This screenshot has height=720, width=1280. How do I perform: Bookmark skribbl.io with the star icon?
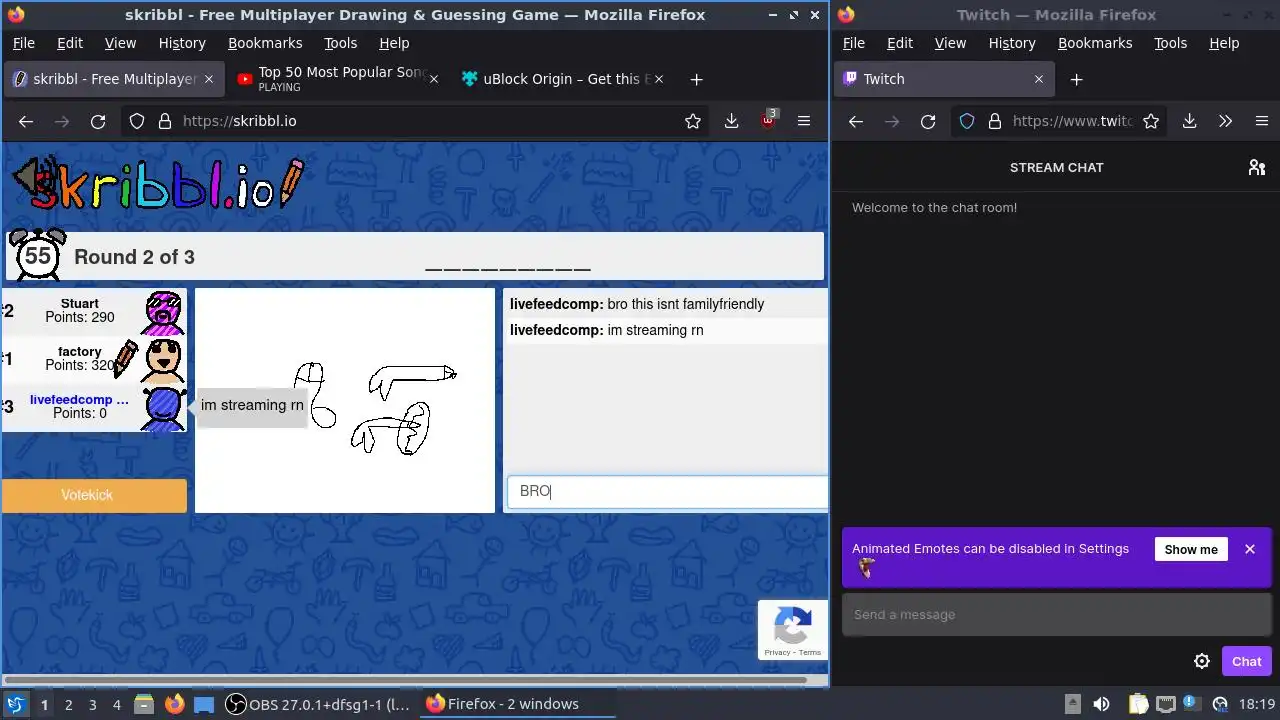[x=692, y=121]
